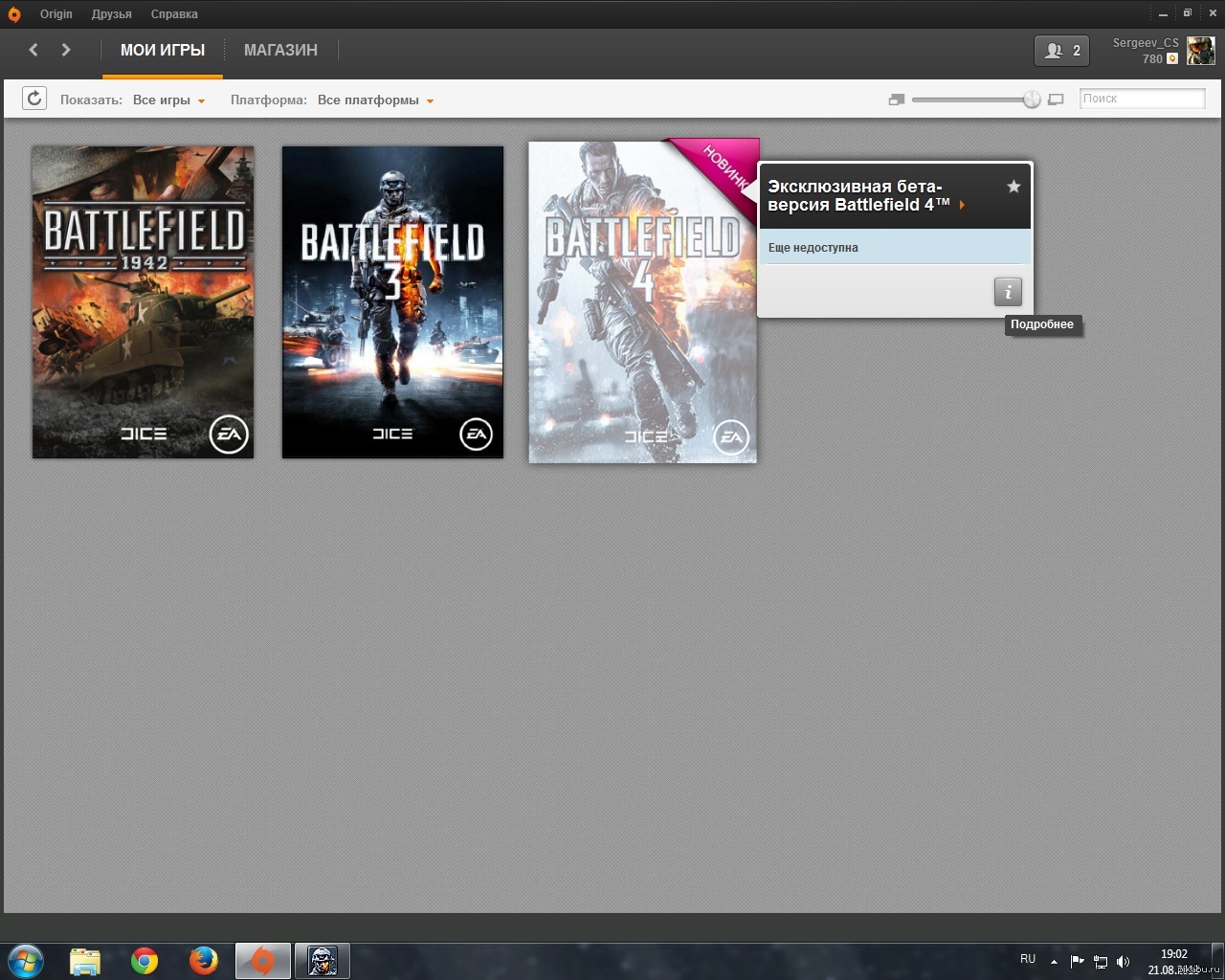1225x980 pixels.
Task: Open the Друзья menu
Action: [x=112, y=14]
